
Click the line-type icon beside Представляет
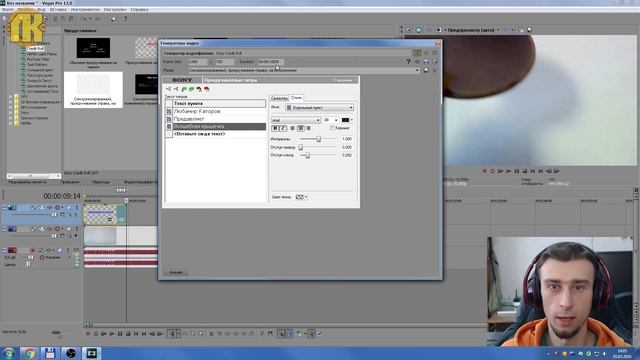[x=169, y=119]
